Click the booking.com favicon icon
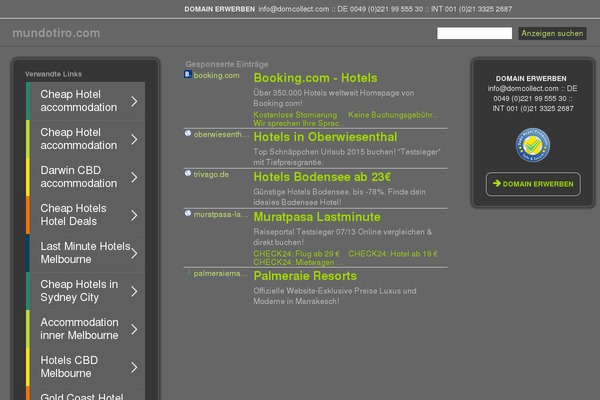The image size is (600, 400). pyautogui.click(x=188, y=74)
